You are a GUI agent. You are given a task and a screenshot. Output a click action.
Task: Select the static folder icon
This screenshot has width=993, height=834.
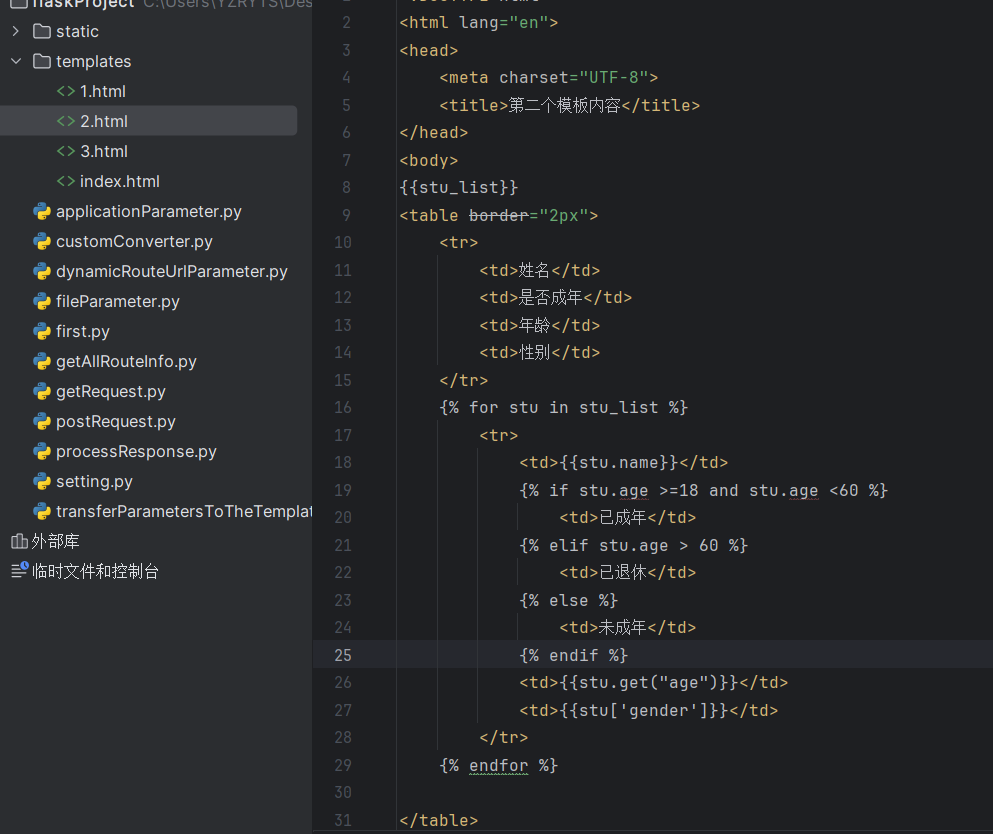(42, 31)
